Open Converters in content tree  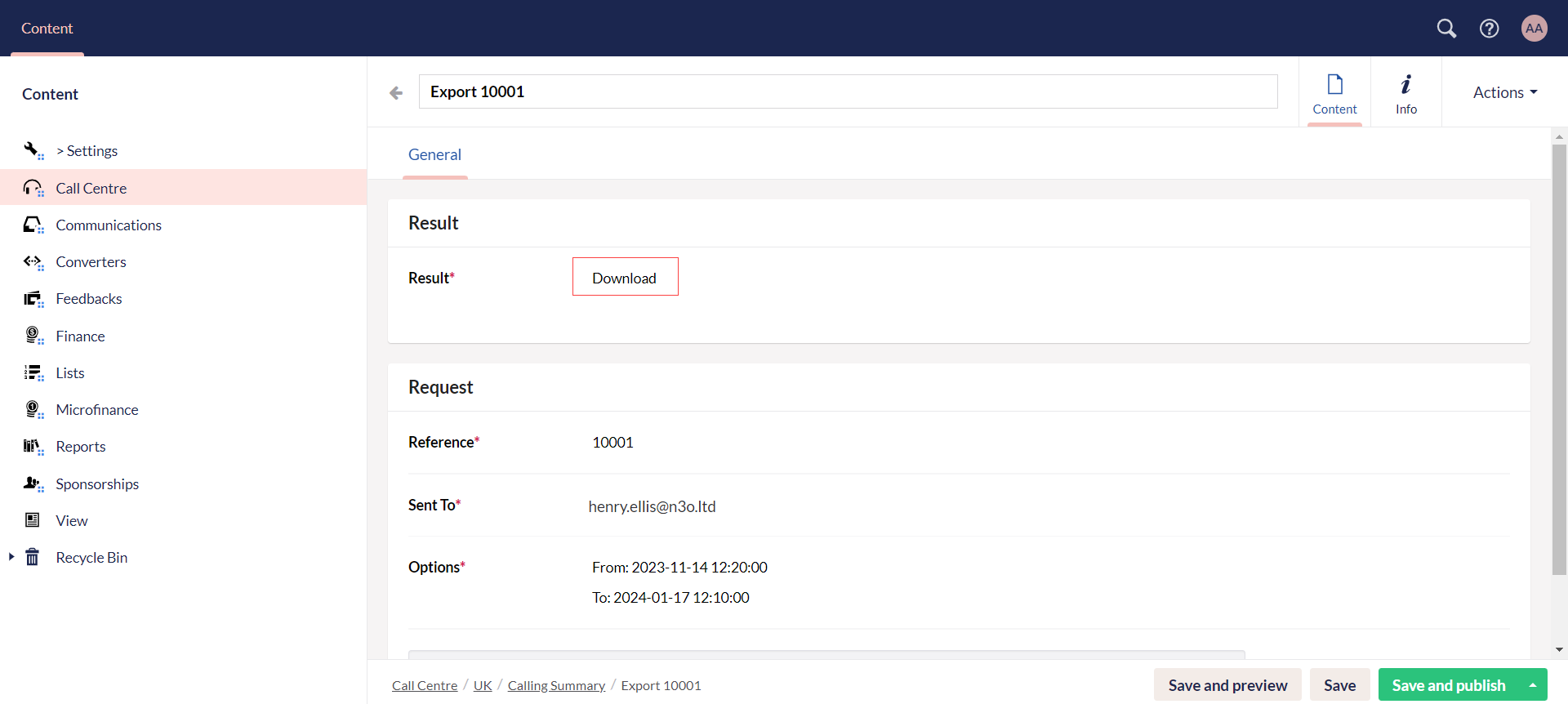(x=91, y=261)
